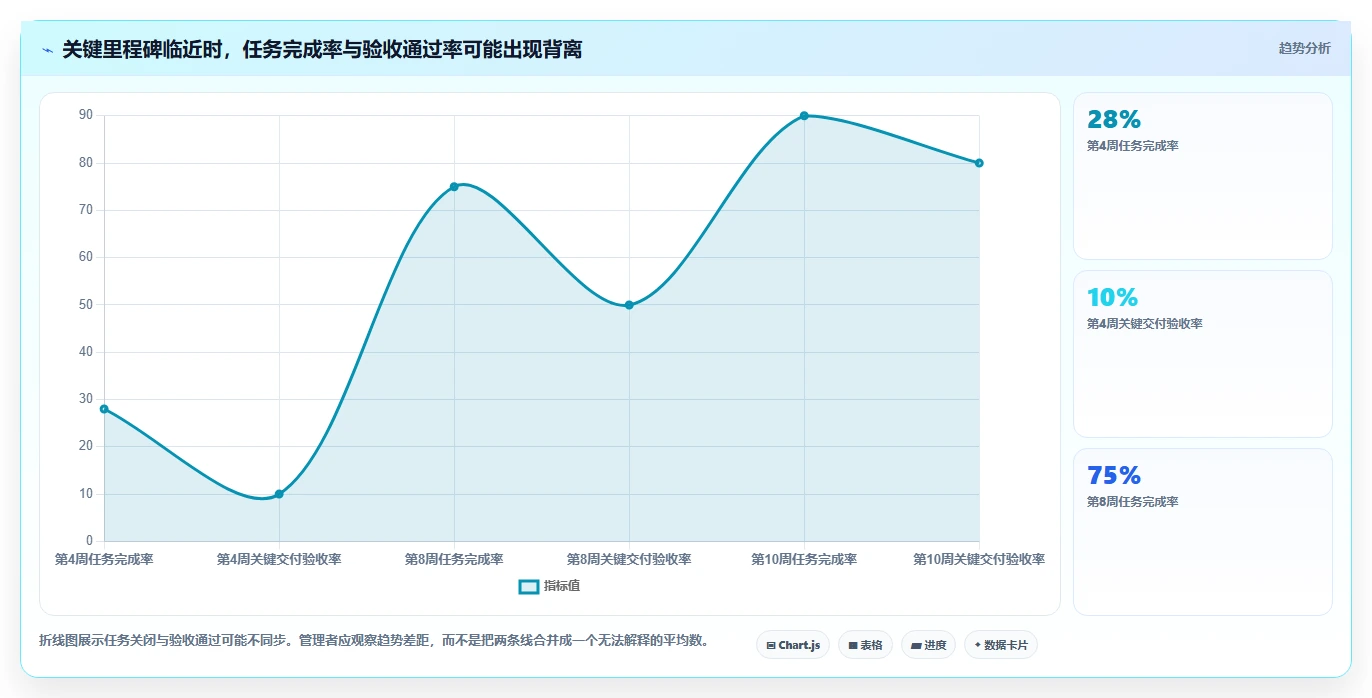Toggle the 指标值 legend color box
1372x698 pixels.
pyautogui.click(x=529, y=586)
